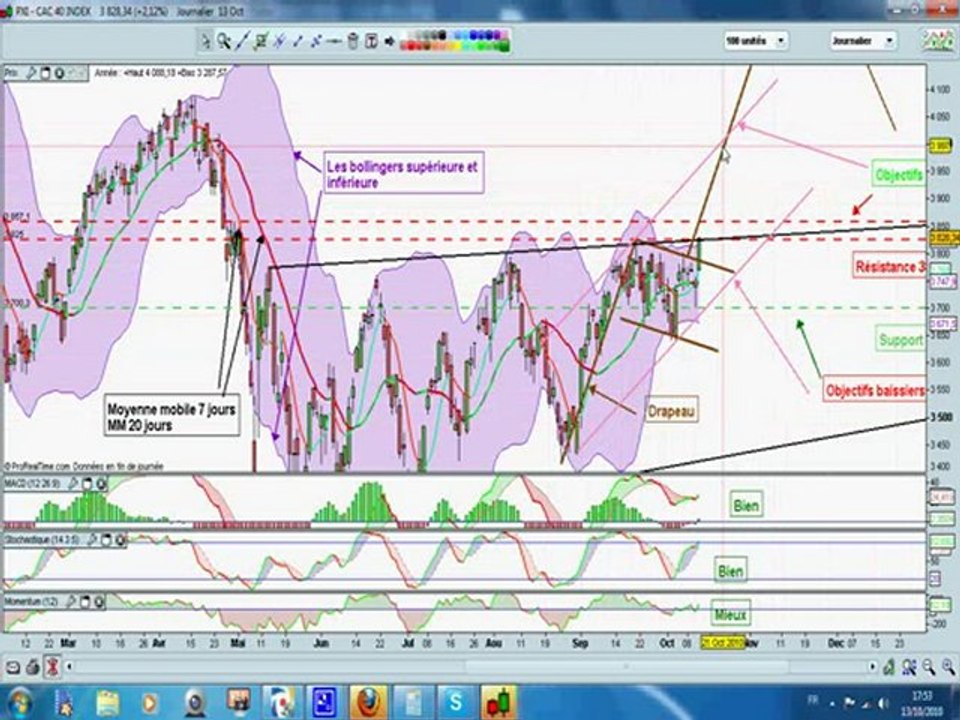Click the scrollbar left arrow
Image resolution: width=960 pixels, height=720 pixels.
[69, 667]
